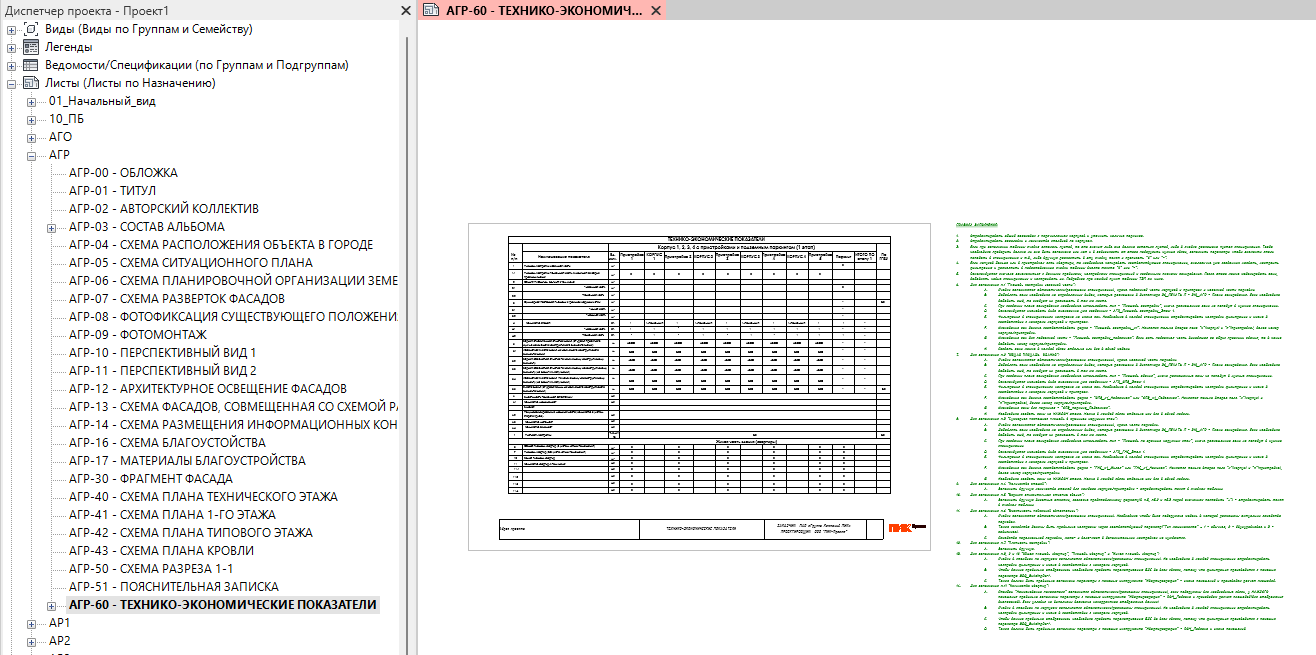Open АГР-40 - СХЕМА ПЛАНА ТЕХНИЧЕСКОГО ЭТАЖА
Viewport: 1316px width, 655px height.
coord(204,497)
